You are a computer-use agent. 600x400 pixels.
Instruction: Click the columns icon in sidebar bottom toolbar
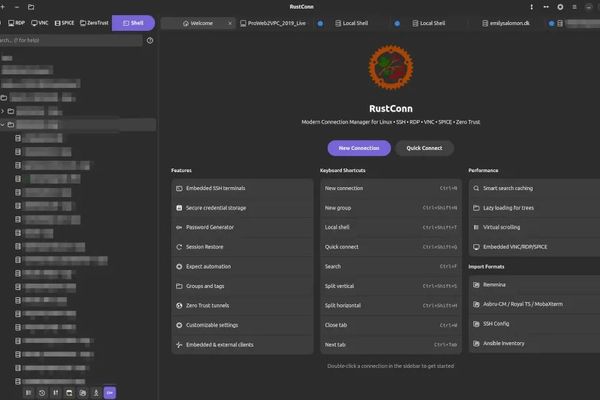click(28, 393)
